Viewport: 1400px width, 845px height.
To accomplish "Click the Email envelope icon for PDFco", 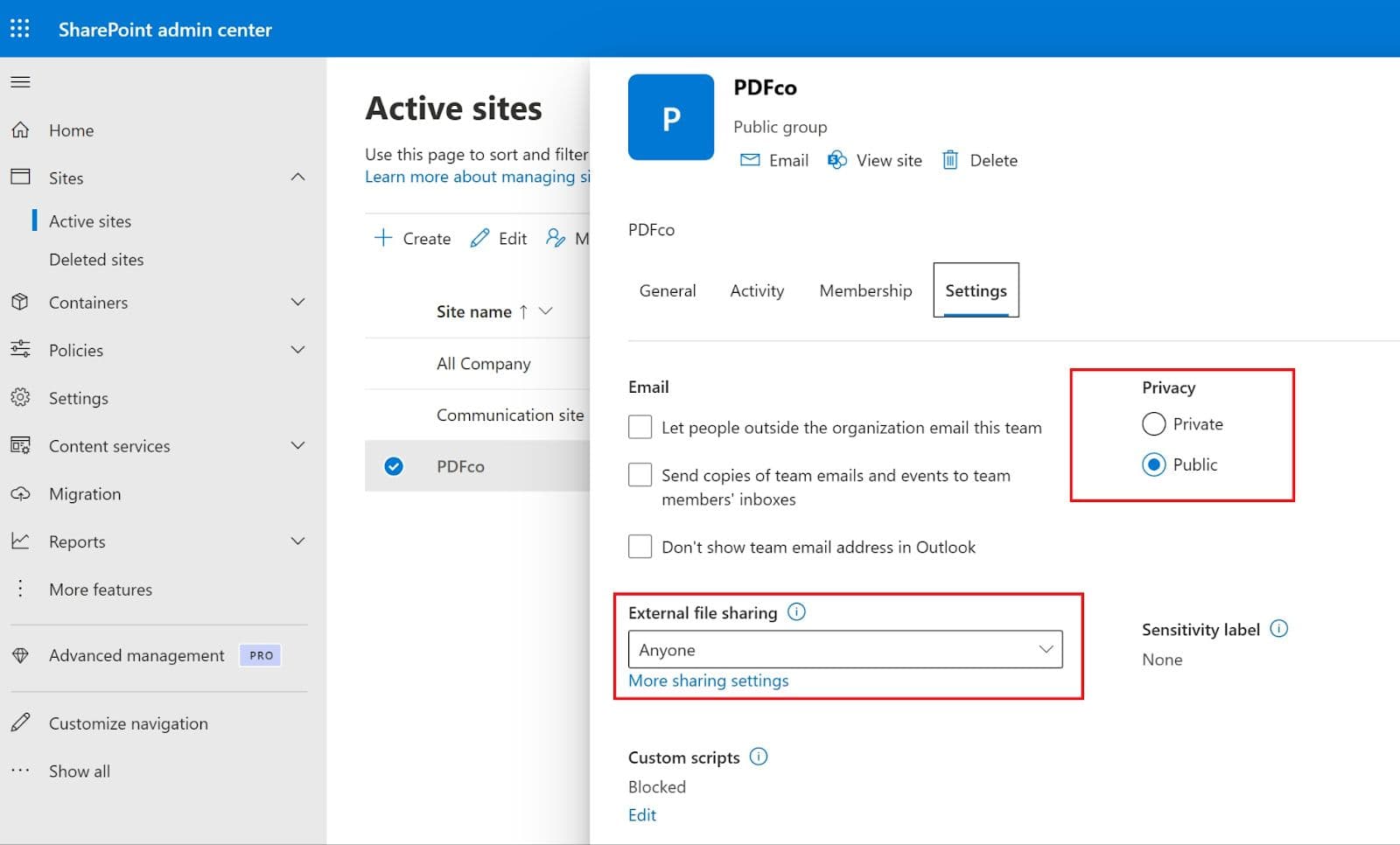I will (750, 160).
